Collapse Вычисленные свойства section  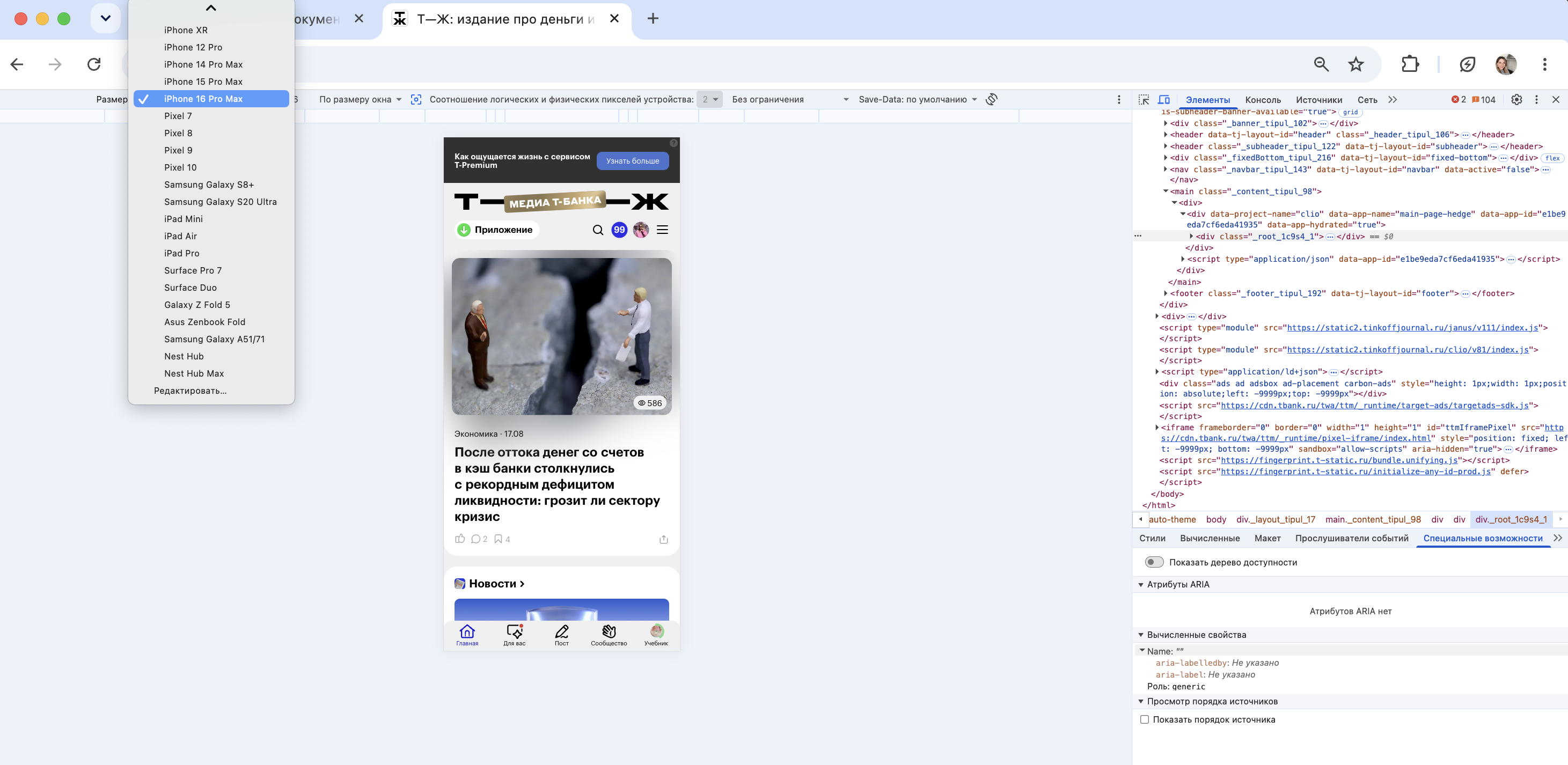point(1141,635)
